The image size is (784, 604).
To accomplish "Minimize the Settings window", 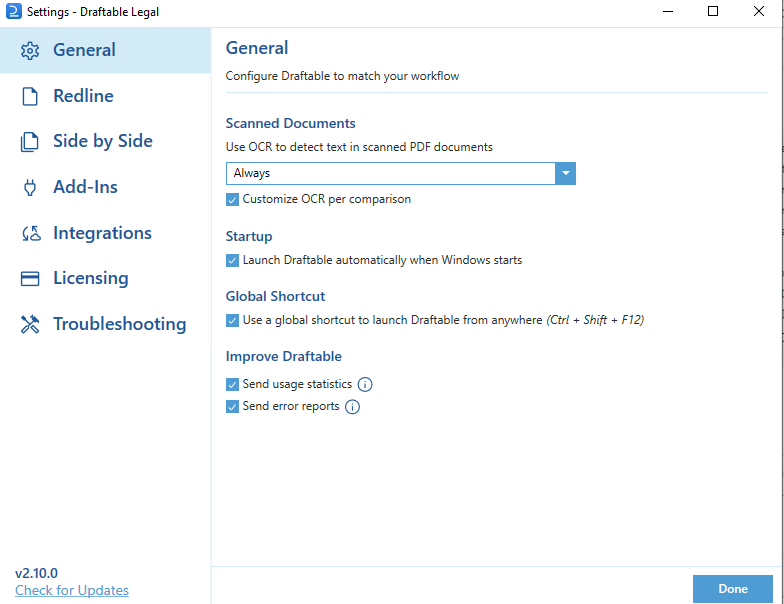I will point(668,11).
